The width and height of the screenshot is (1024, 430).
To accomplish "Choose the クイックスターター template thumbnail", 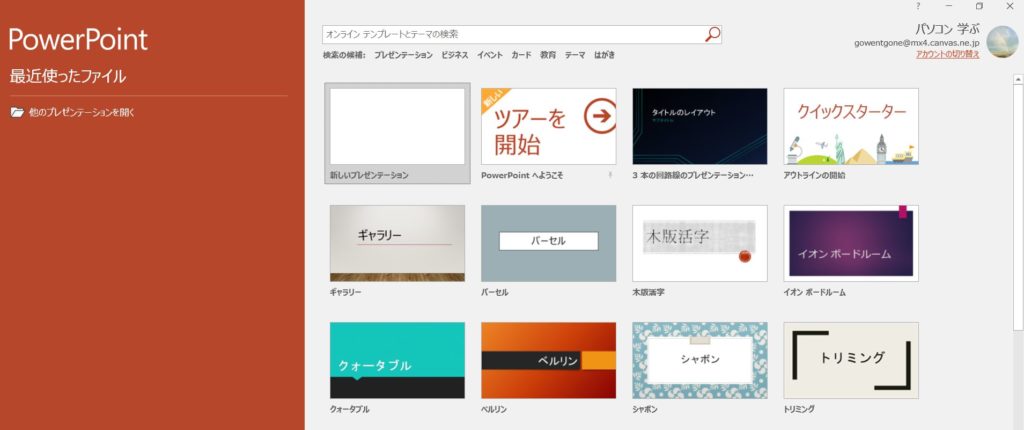I will tap(851, 126).
